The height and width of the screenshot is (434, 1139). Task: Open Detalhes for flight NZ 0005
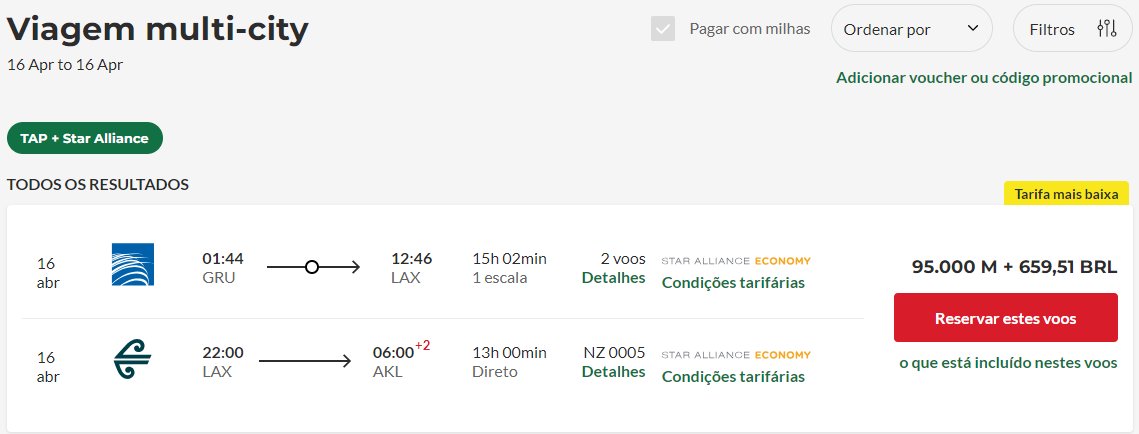[x=613, y=371]
